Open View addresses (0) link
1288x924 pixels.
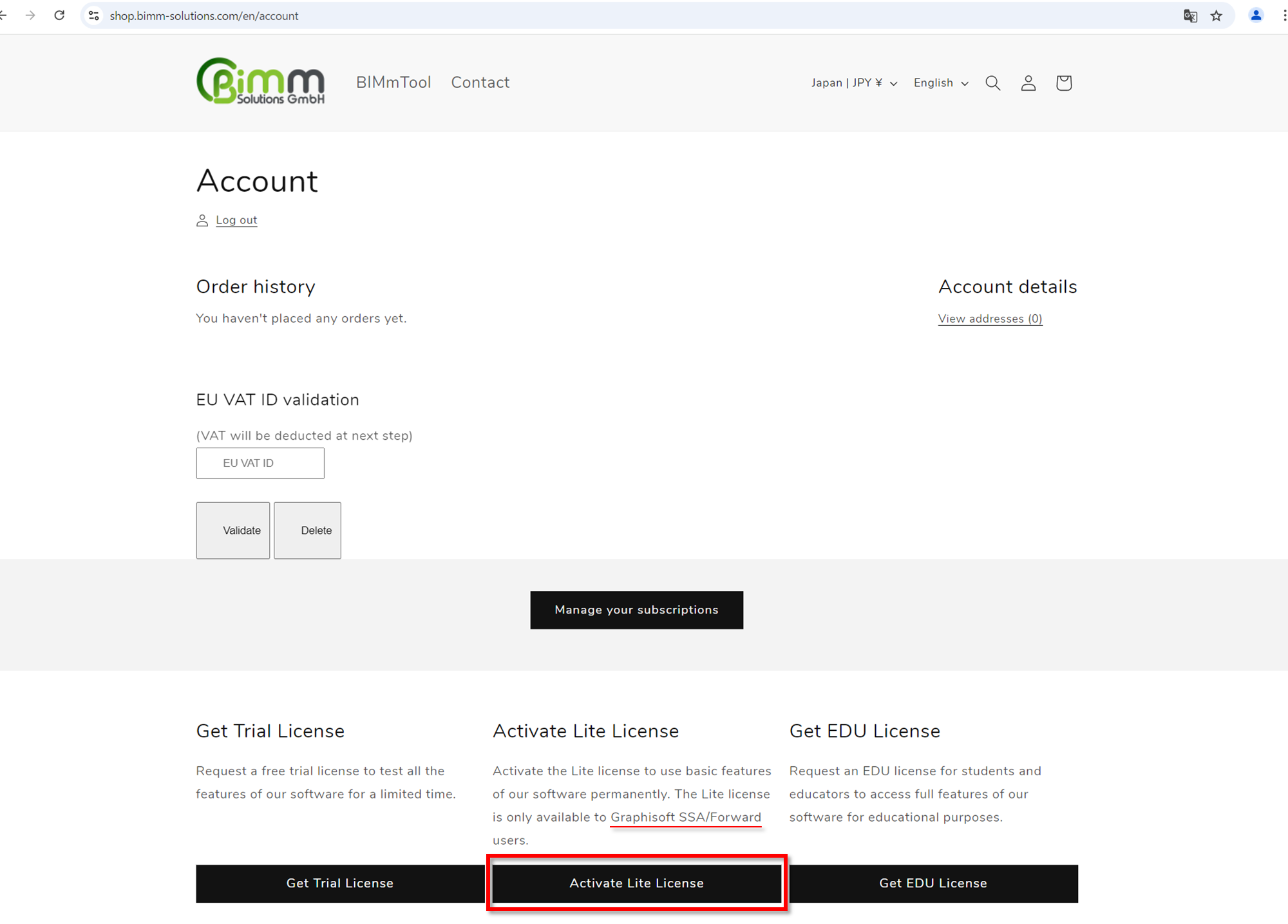[990, 319]
